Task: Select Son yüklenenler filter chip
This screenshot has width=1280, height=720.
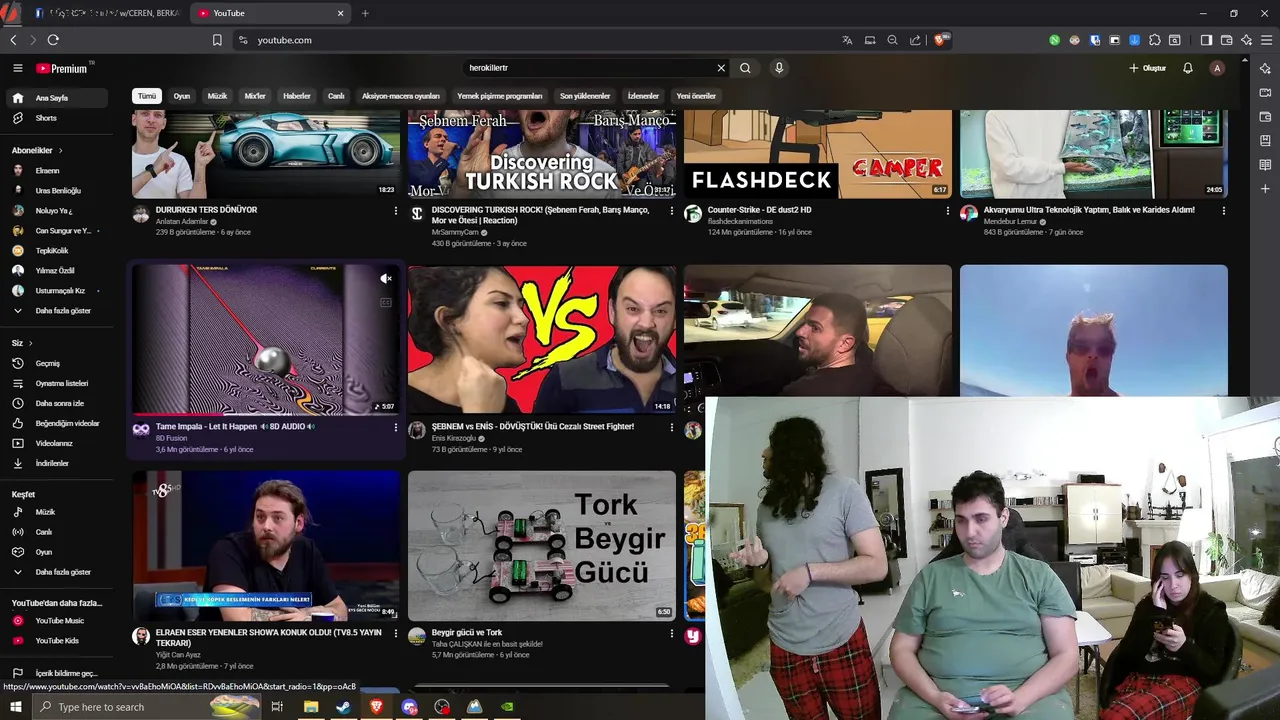Action: [585, 96]
